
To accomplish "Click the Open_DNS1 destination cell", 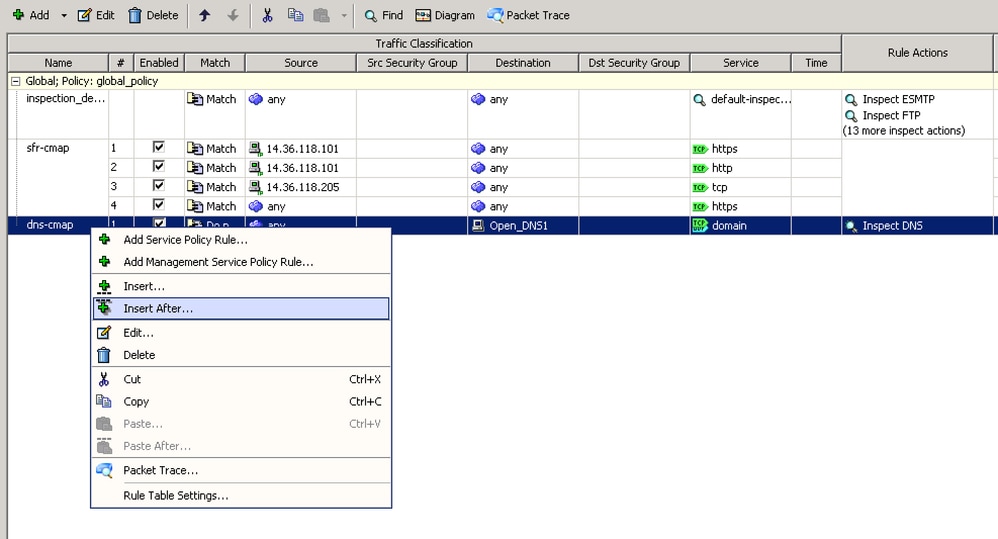I will pos(523,225).
